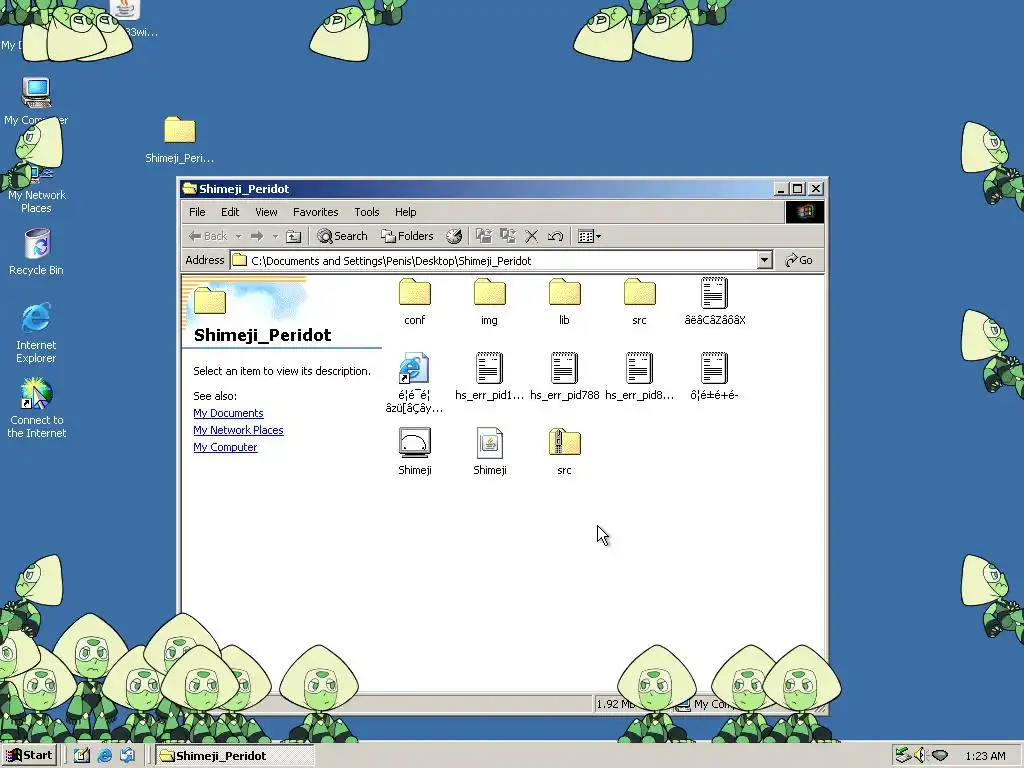Click the Copy To toolbar icon

click(x=507, y=236)
